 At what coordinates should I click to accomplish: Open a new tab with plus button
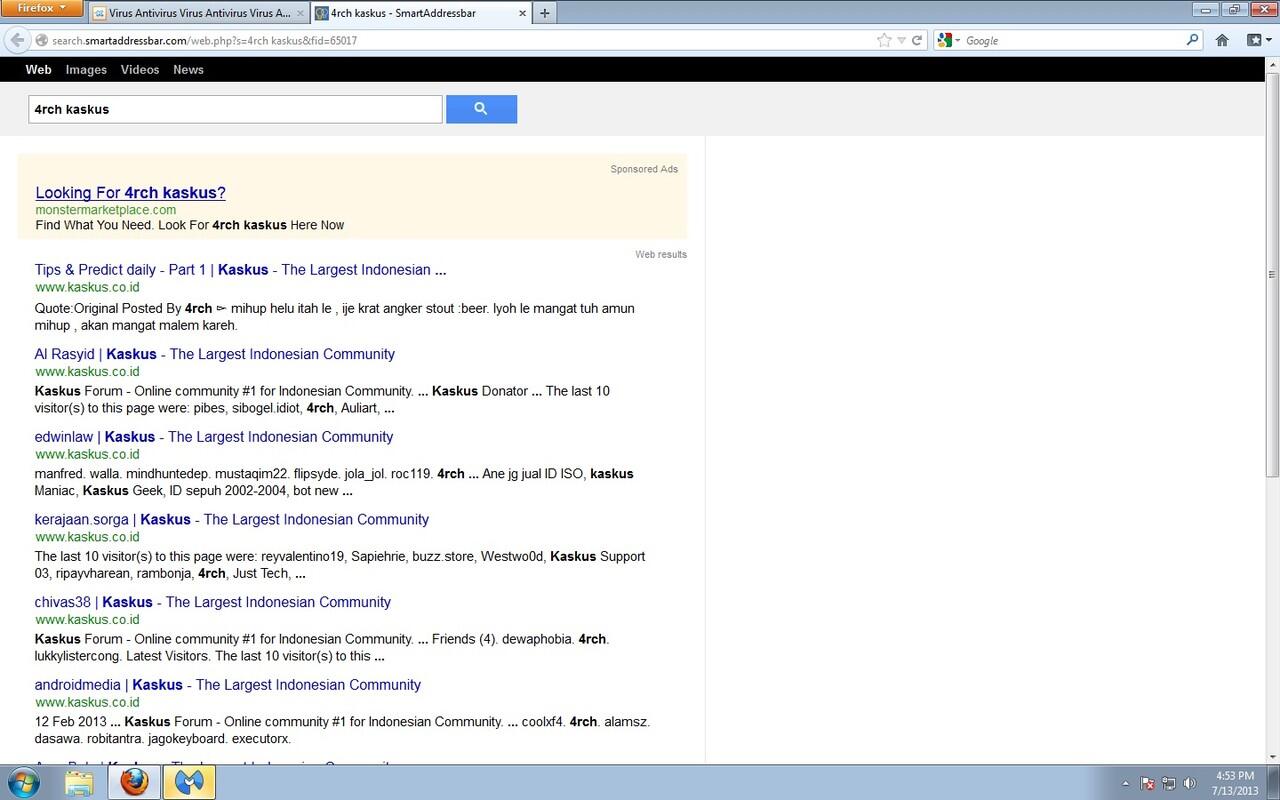pos(544,13)
